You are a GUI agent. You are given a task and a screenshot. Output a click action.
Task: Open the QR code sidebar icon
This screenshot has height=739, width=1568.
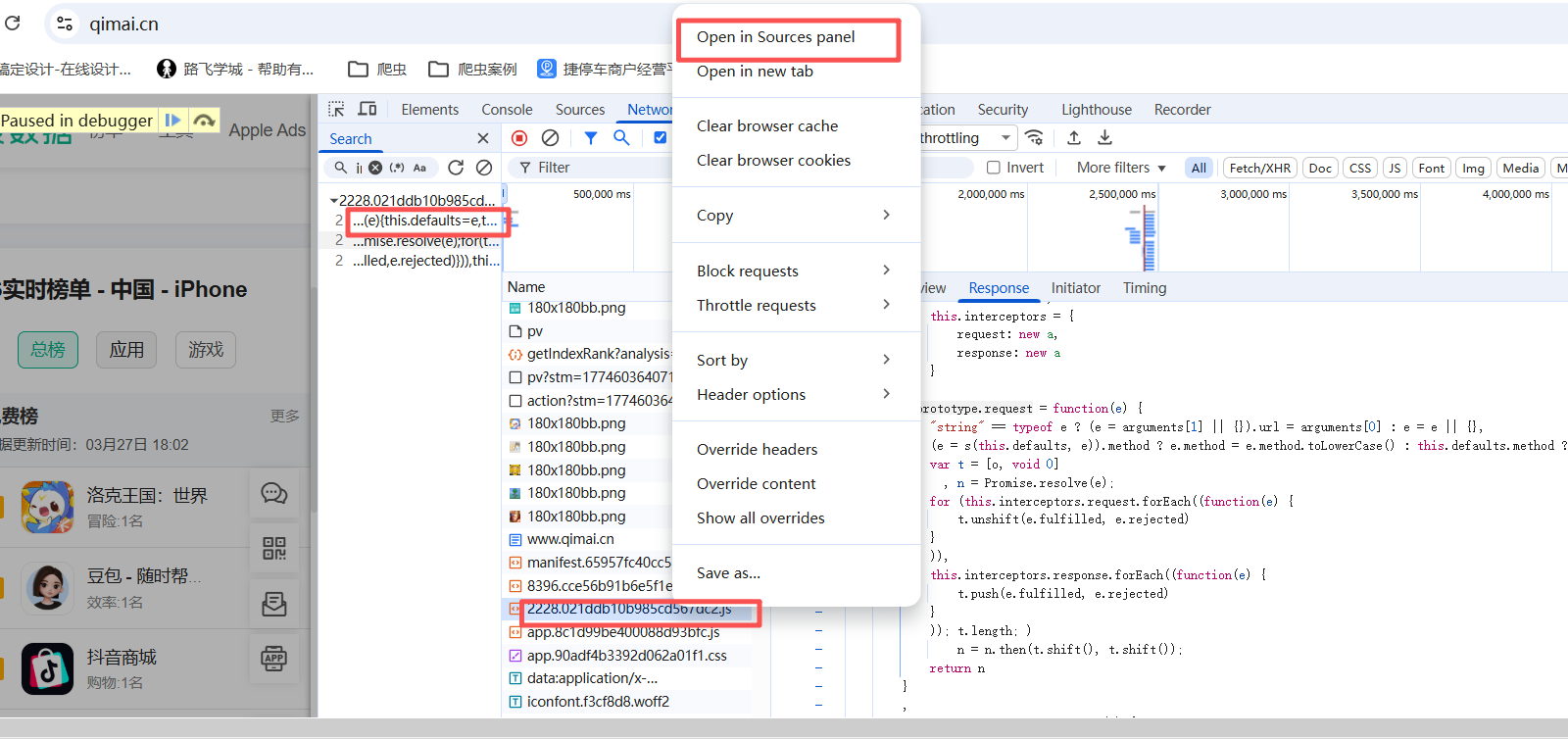[274, 548]
